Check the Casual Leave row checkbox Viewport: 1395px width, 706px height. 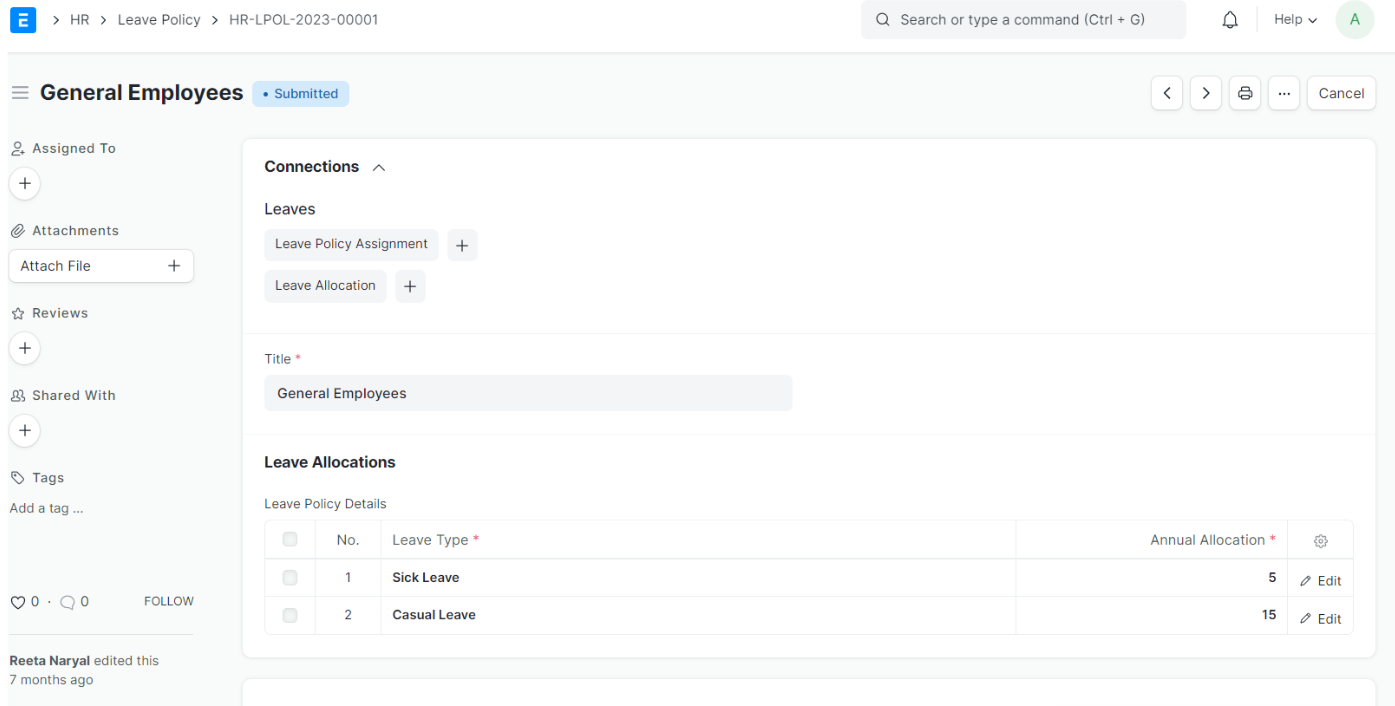point(290,616)
